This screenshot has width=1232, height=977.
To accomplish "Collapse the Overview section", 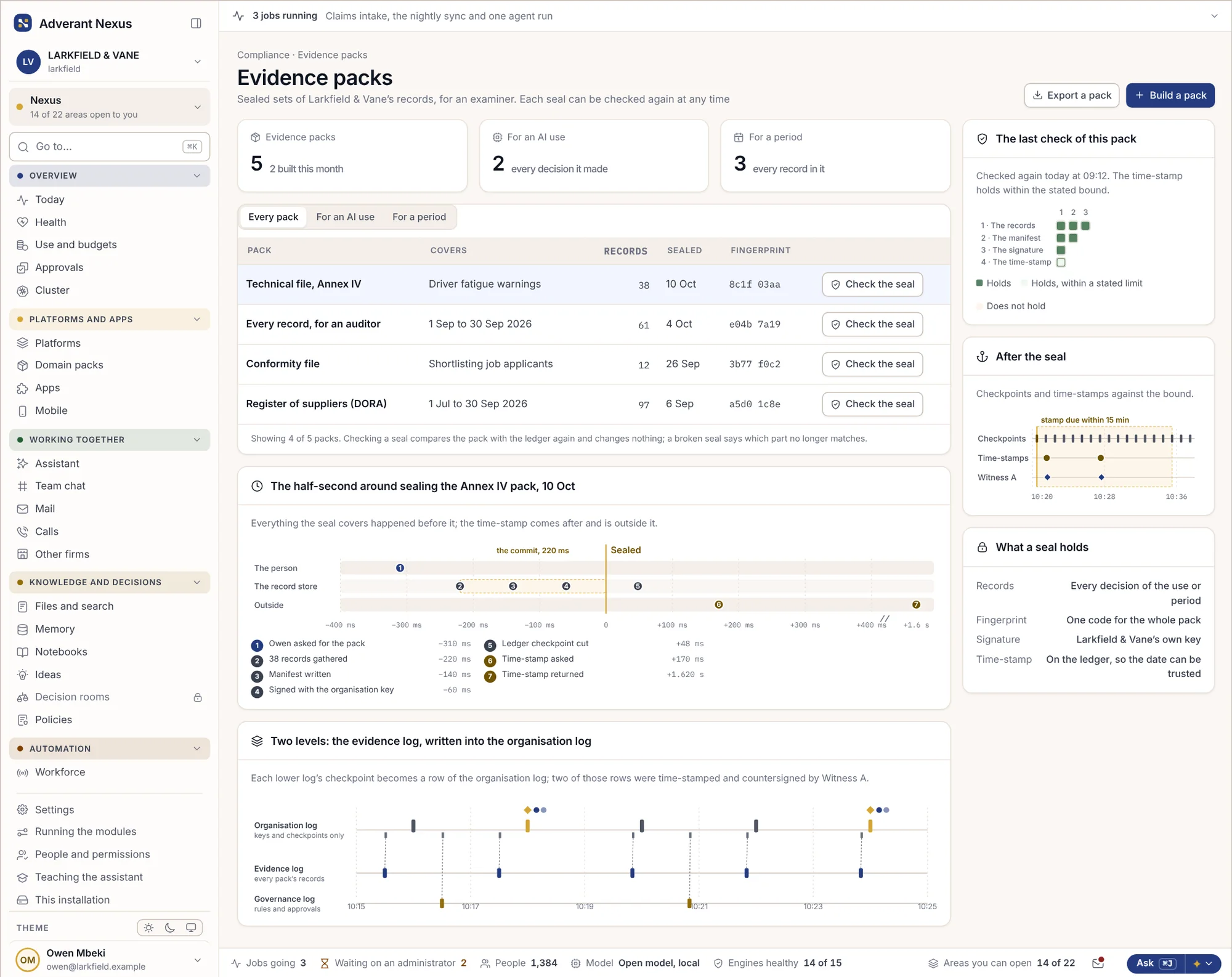I will click(x=110, y=176).
